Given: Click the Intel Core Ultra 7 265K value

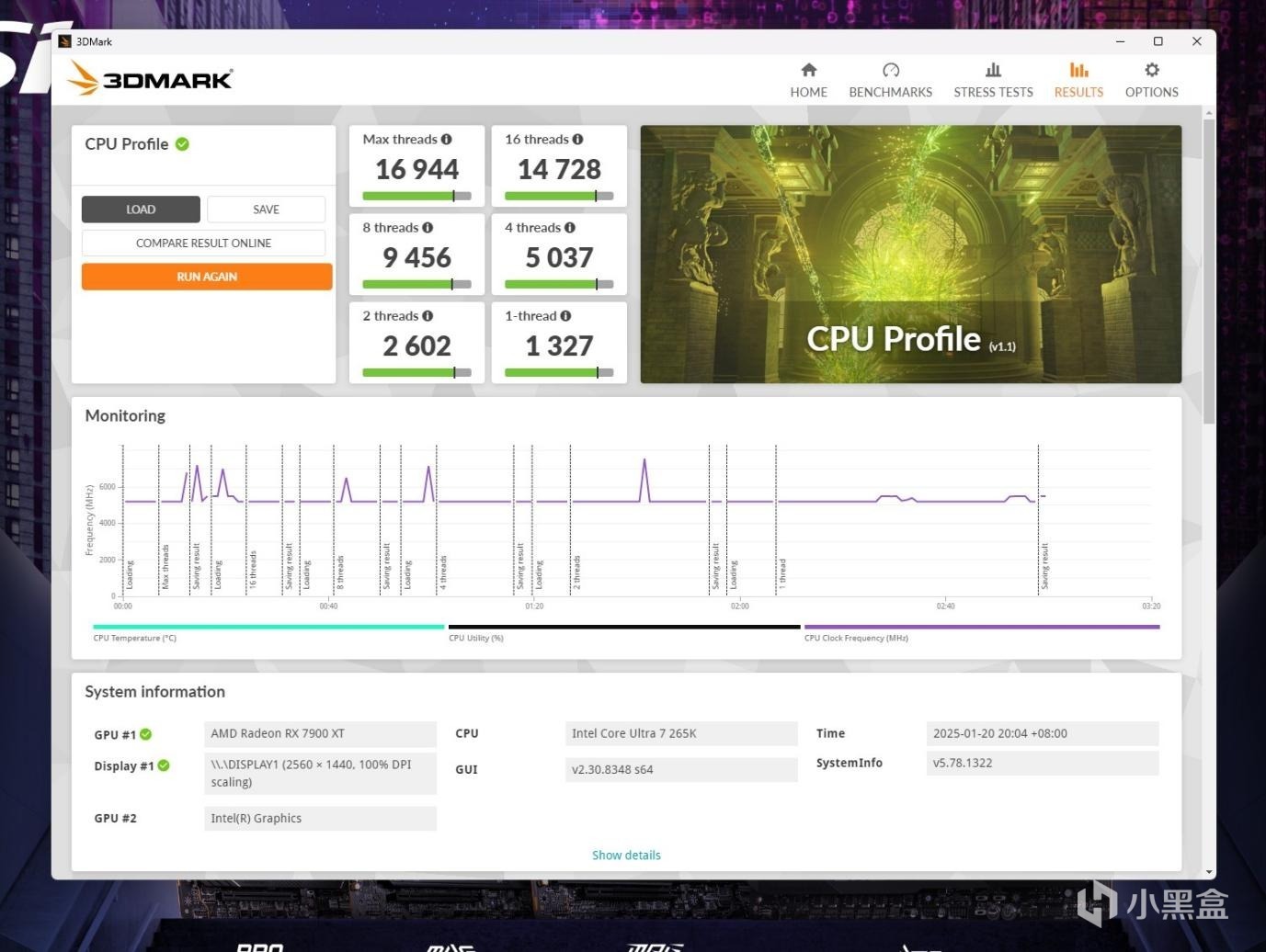Looking at the screenshot, I should (681, 733).
